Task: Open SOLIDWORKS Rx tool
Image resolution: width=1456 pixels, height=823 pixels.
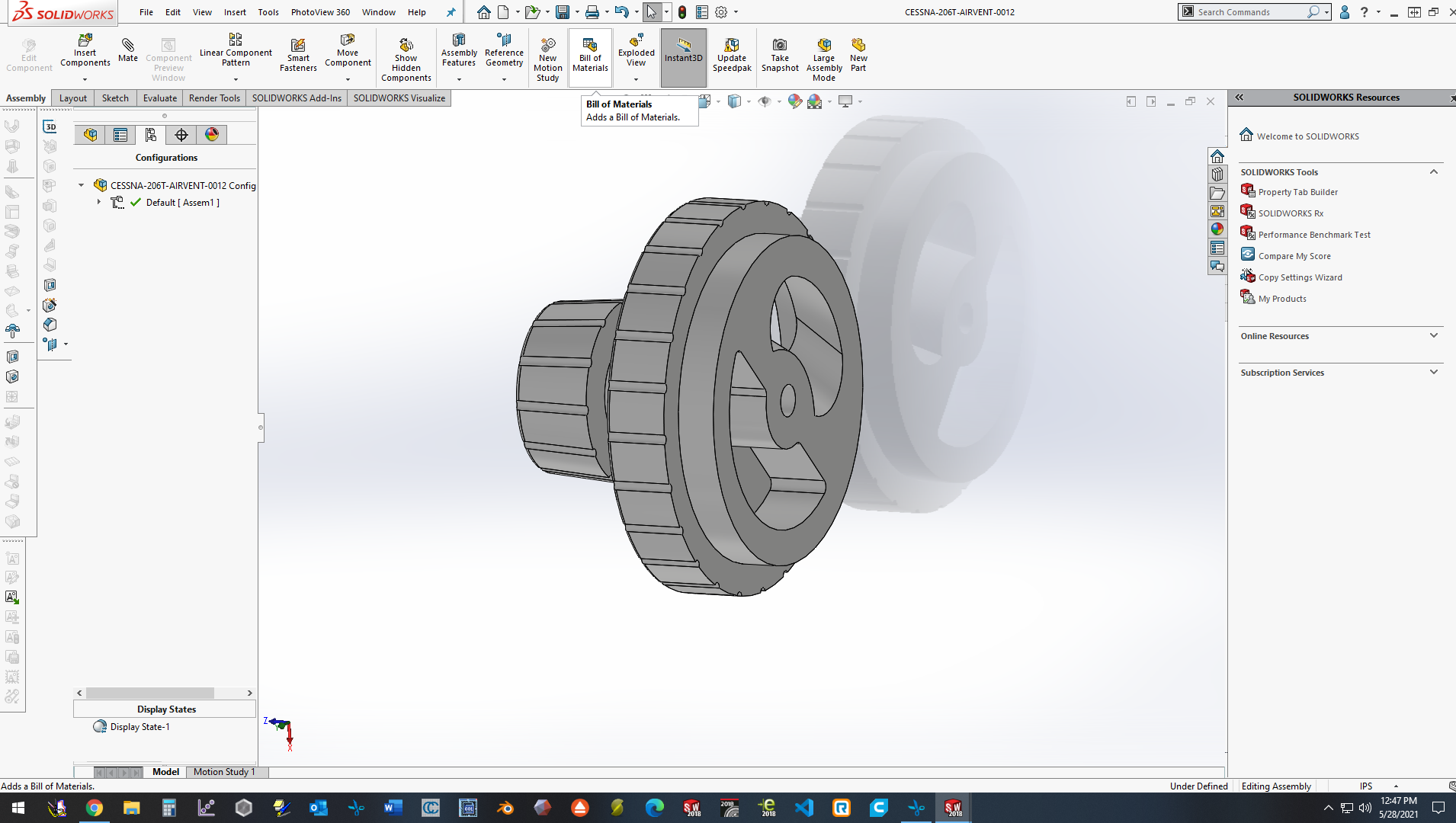Action: (1291, 213)
